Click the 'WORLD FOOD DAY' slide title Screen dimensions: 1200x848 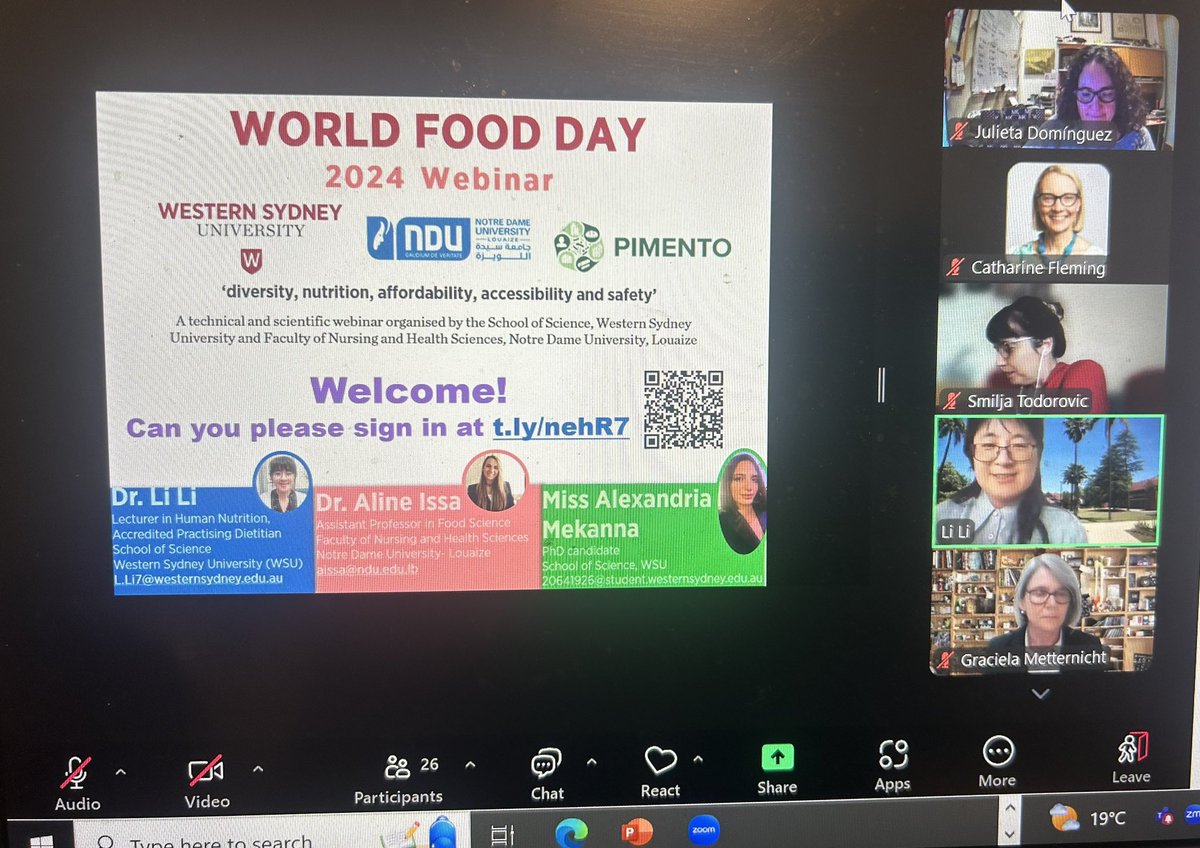(x=438, y=132)
